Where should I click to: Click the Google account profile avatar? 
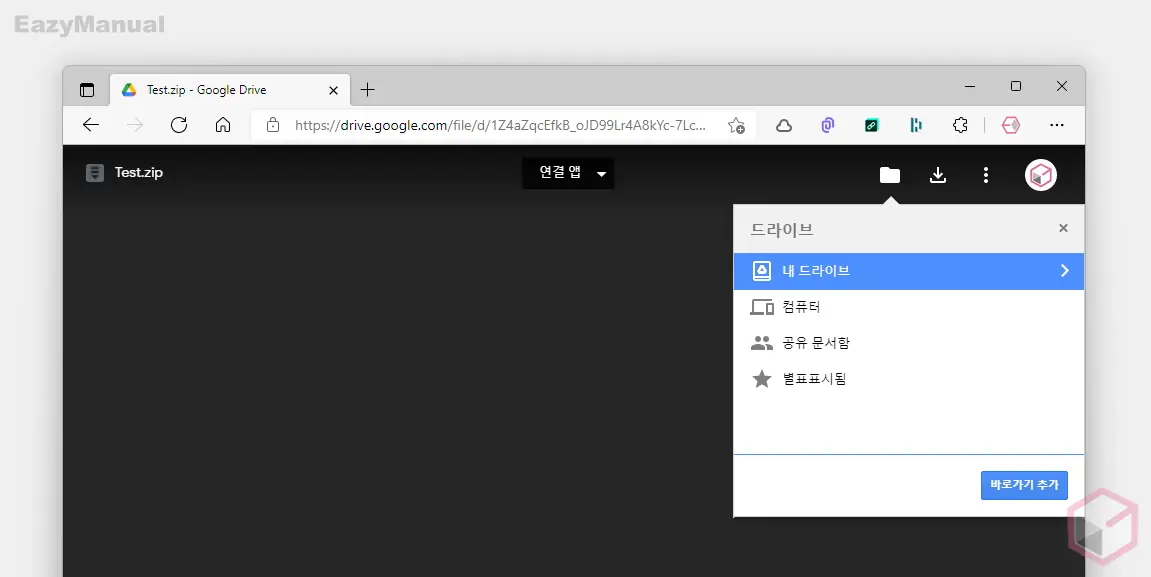pos(1041,174)
